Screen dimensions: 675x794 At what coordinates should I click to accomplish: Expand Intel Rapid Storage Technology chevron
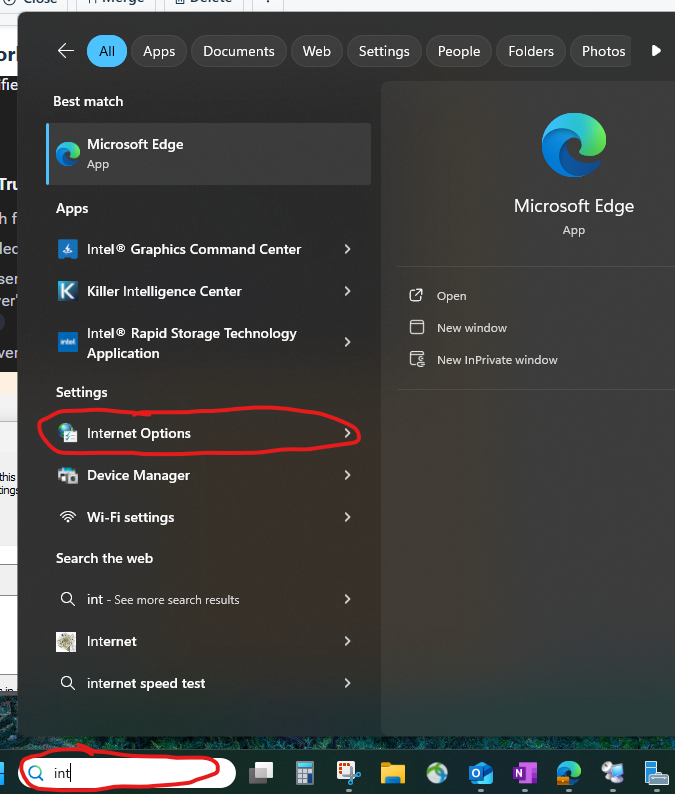pyautogui.click(x=347, y=342)
